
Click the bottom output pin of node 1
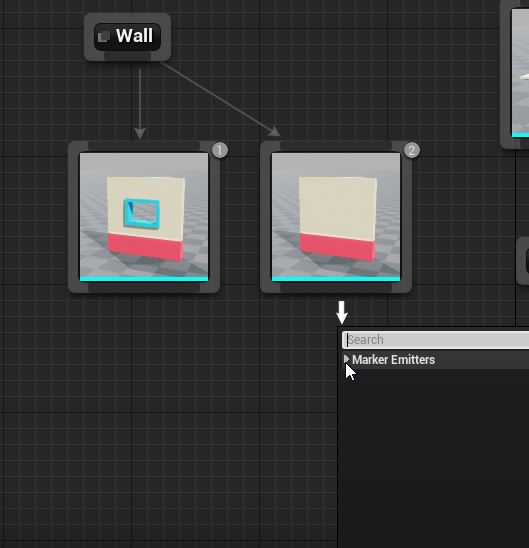pyautogui.click(x=144, y=288)
